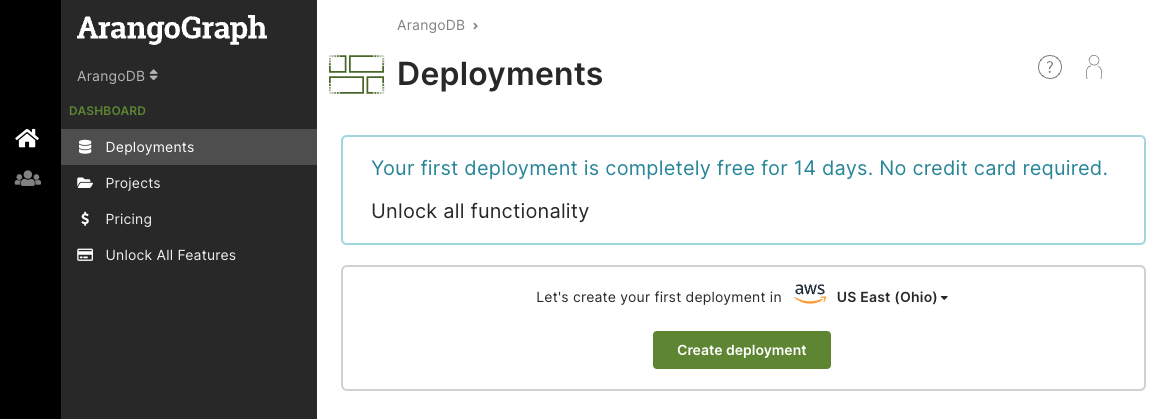Viewport: 1170px width, 419px height.
Task: Click the DASHBOARD section label
Action: coord(107,110)
